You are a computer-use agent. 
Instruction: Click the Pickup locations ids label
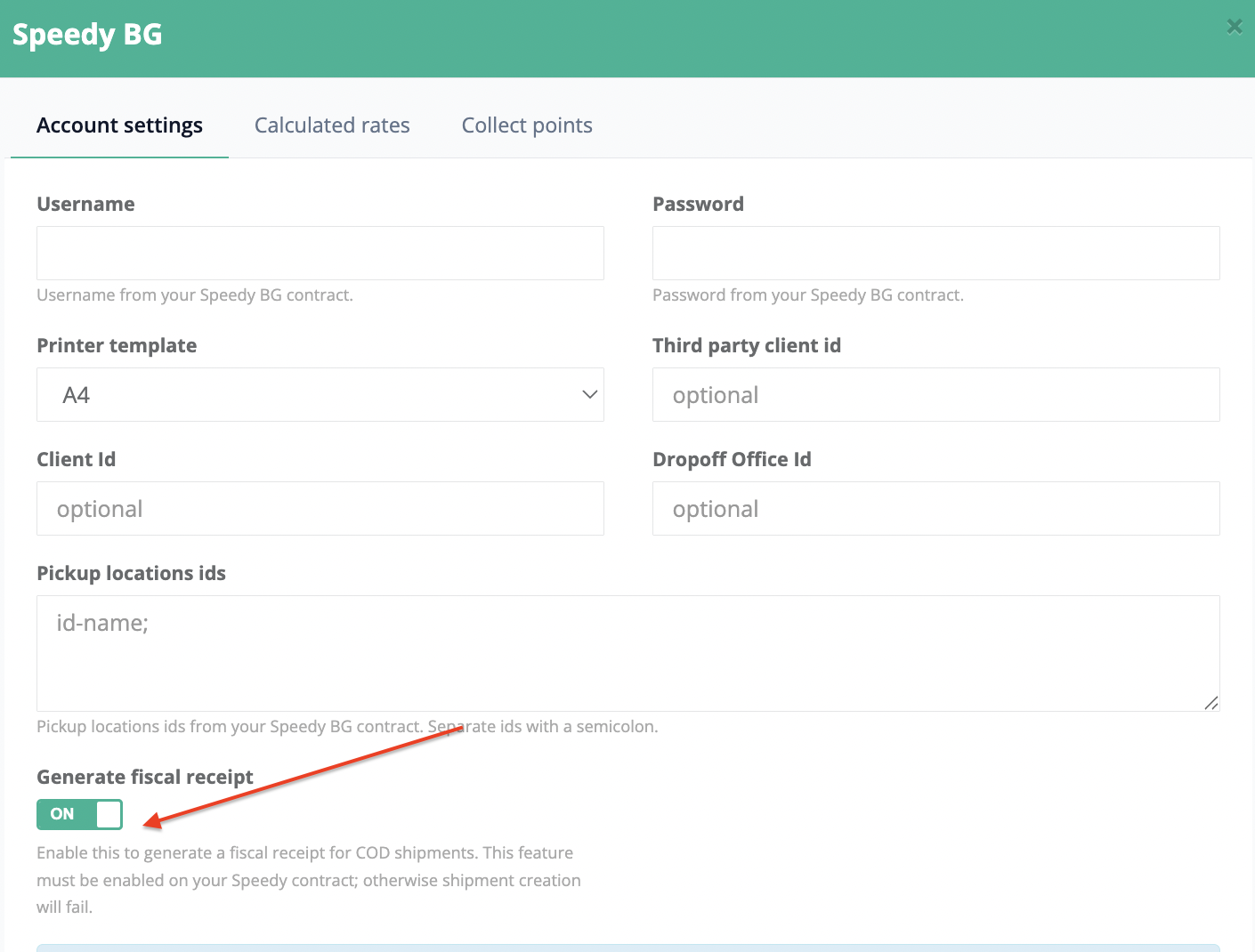[131, 573]
